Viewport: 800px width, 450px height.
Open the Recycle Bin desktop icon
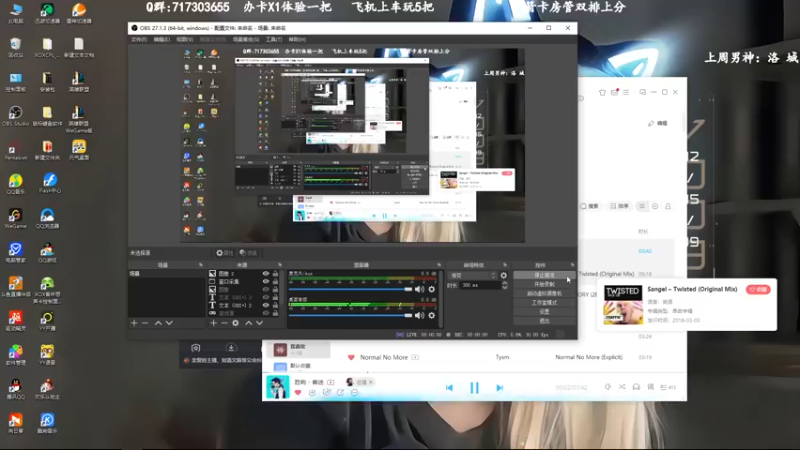click(x=15, y=48)
